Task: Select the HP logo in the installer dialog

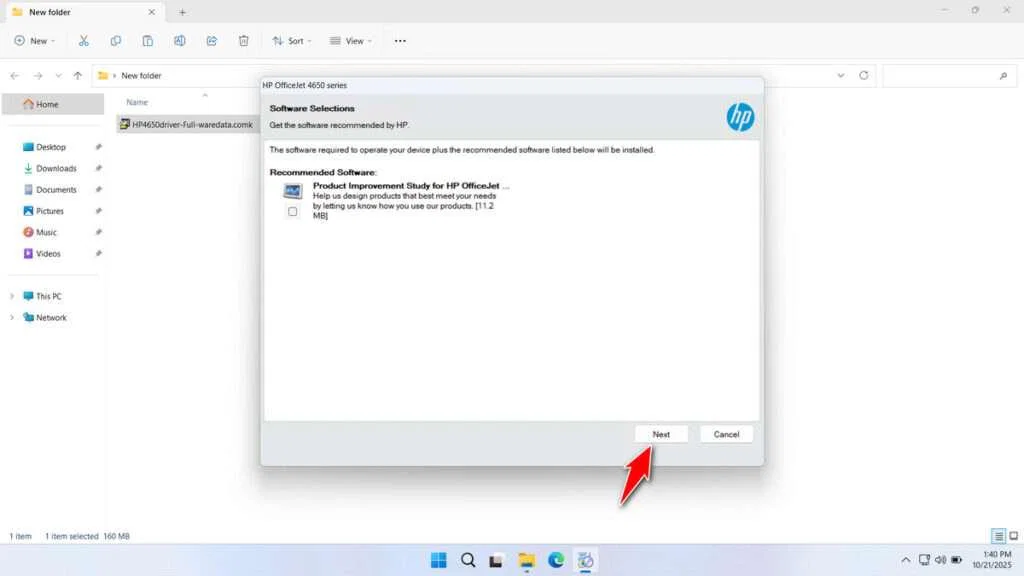Action: point(741,116)
